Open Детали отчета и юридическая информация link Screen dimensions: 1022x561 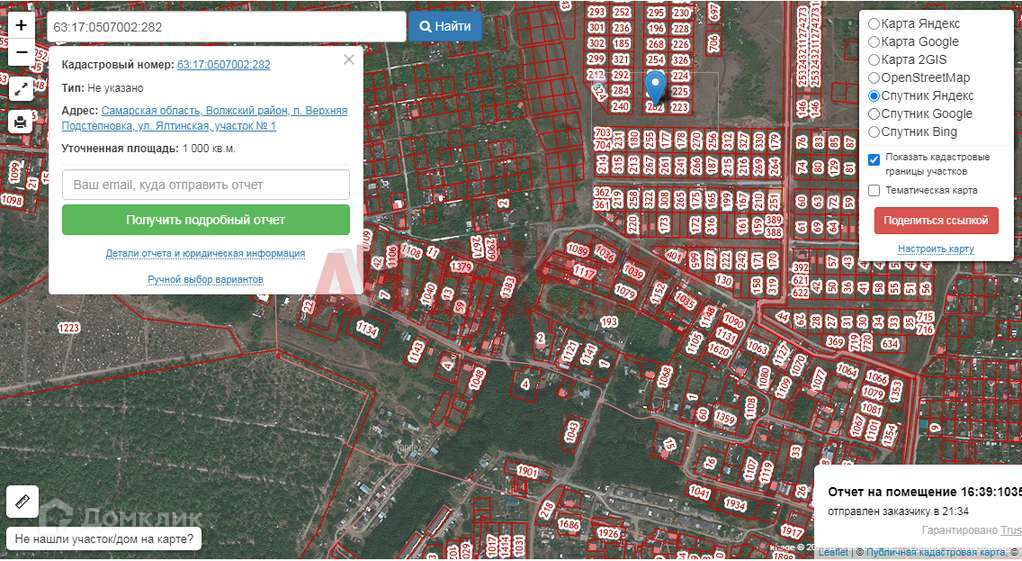click(205, 253)
